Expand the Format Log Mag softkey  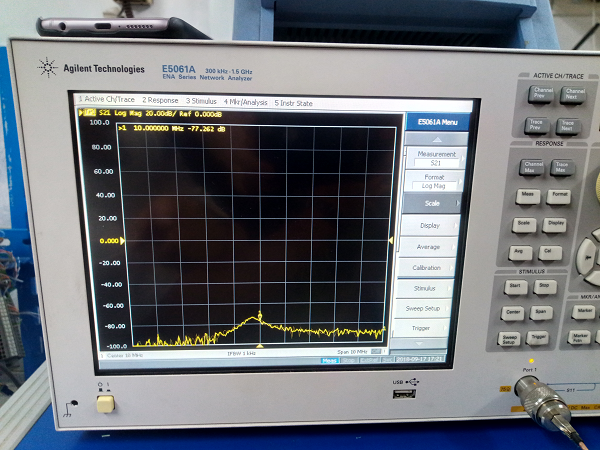pyautogui.click(x=434, y=181)
